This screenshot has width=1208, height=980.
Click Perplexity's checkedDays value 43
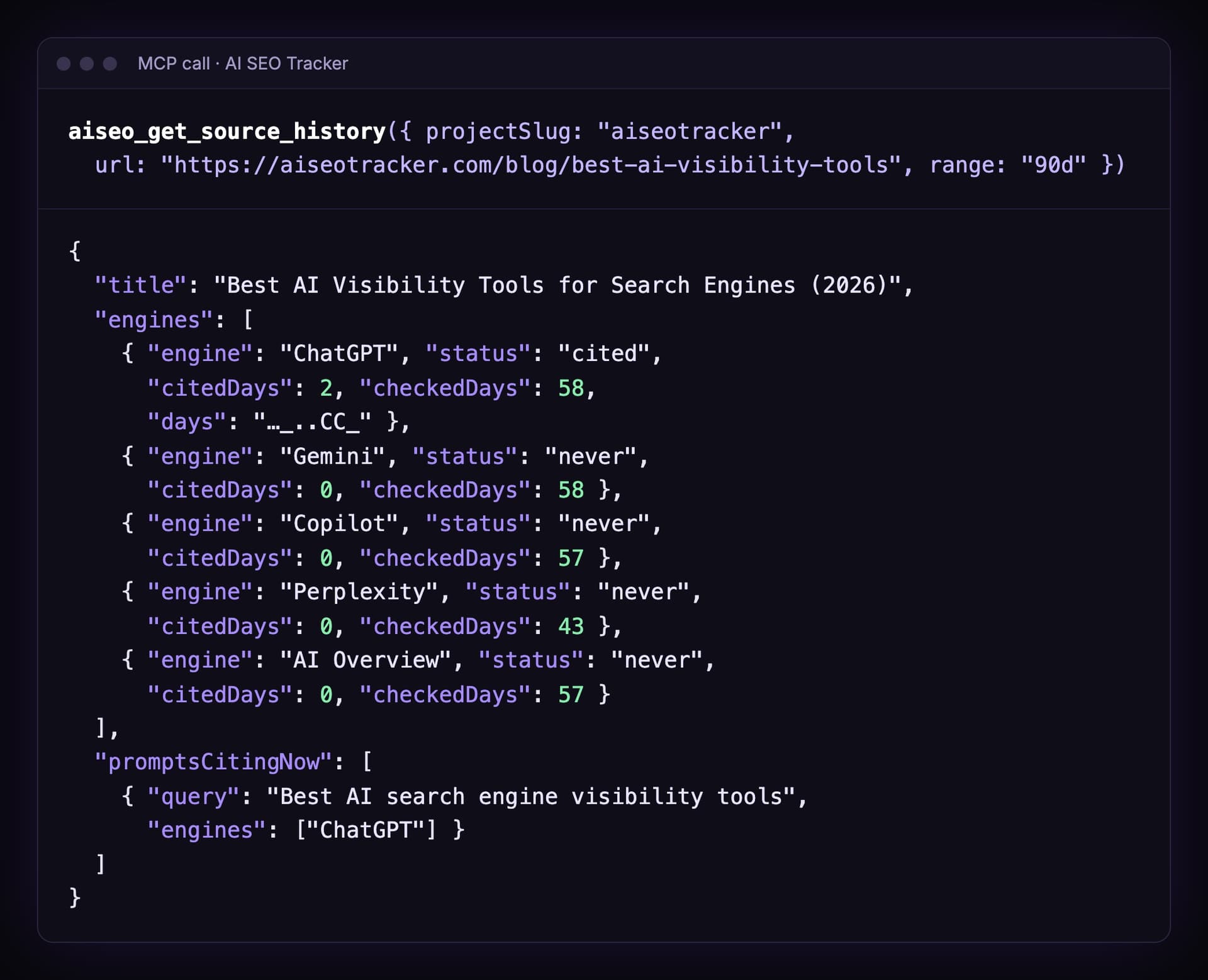pyautogui.click(x=571, y=626)
